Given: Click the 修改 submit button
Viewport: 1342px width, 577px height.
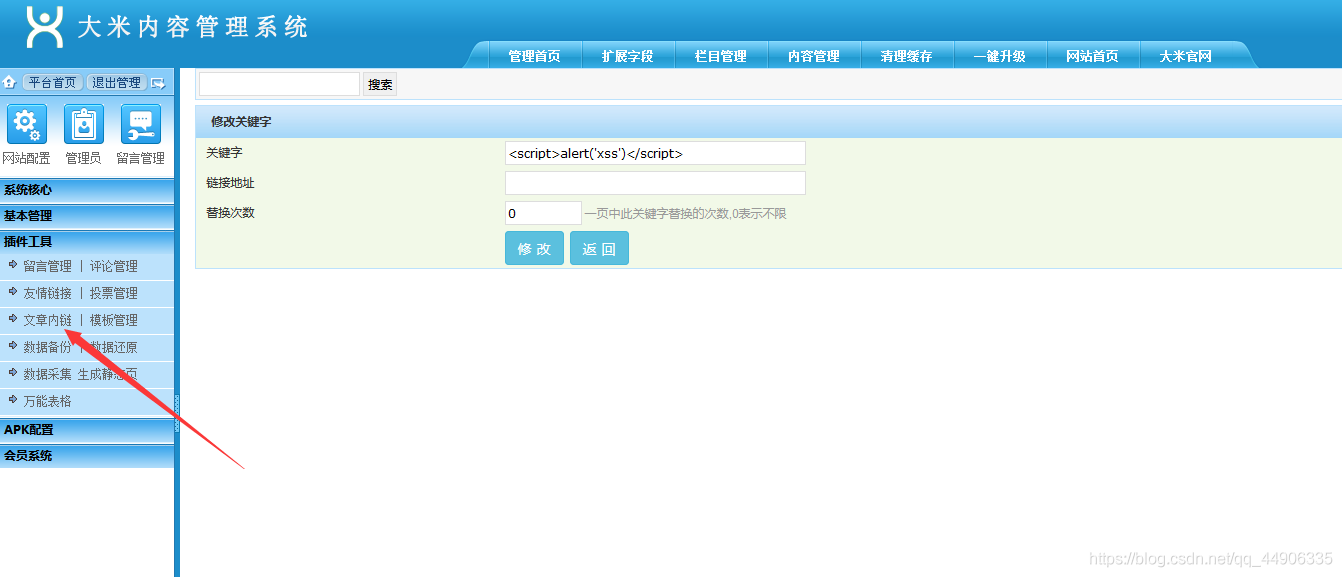Looking at the screenshot, I should pyautogui.click(x=534, y=248).
